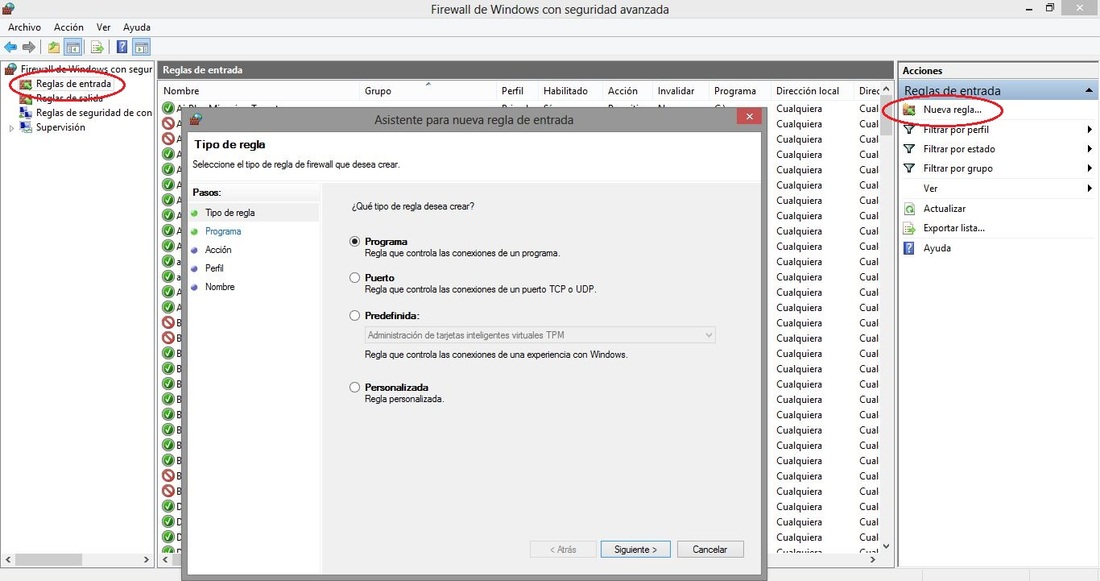Viewport: 1100px width, 581px height.
Task: Click Actualizar refresh action in Acciones pane
Action: (944, 208)
